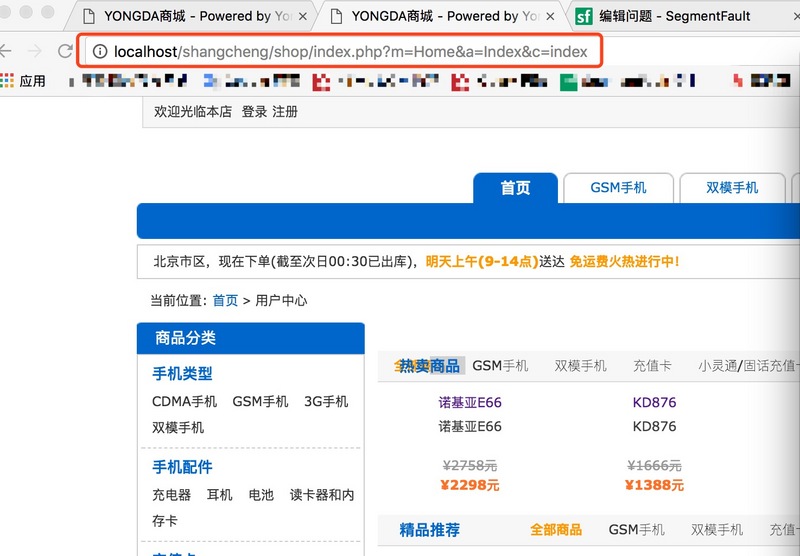Click the SegmentFault tab favicon
Image resolution: width=800 pixels, height=556 pixels.
click(584, 16)
